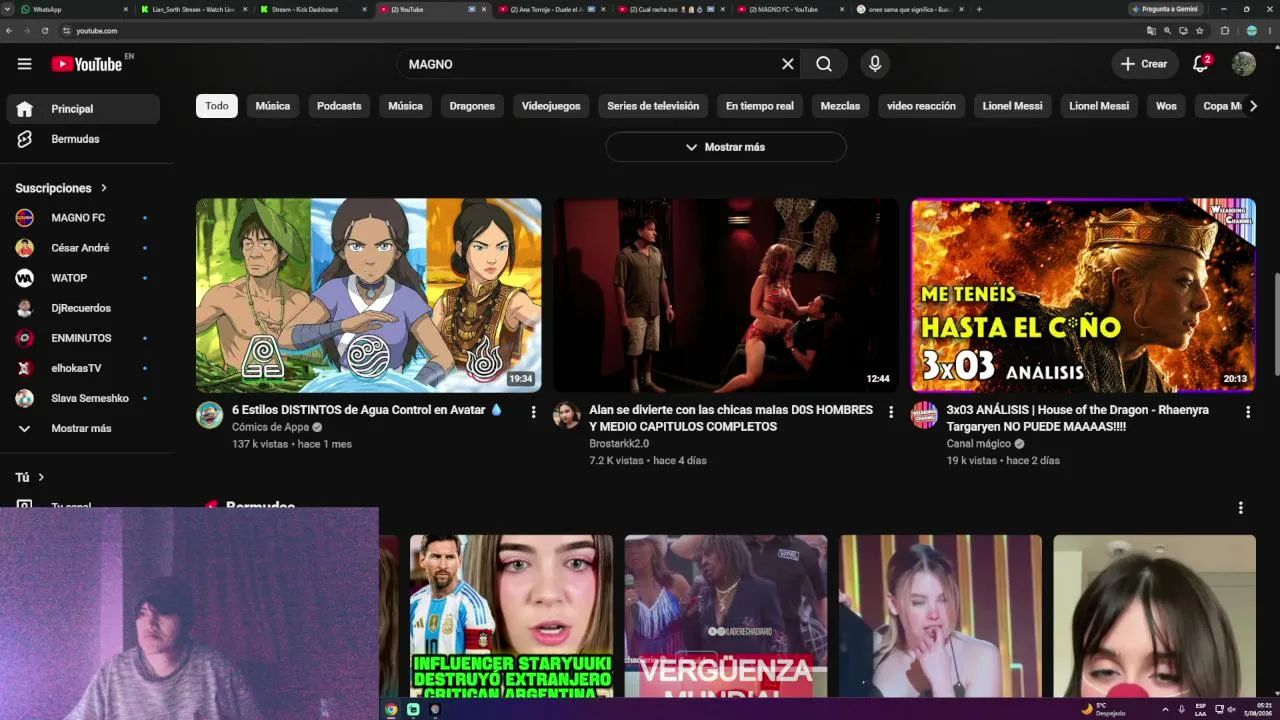Open the elhokasTV subscription channel
1280x720 pixels.
point(83,368)
